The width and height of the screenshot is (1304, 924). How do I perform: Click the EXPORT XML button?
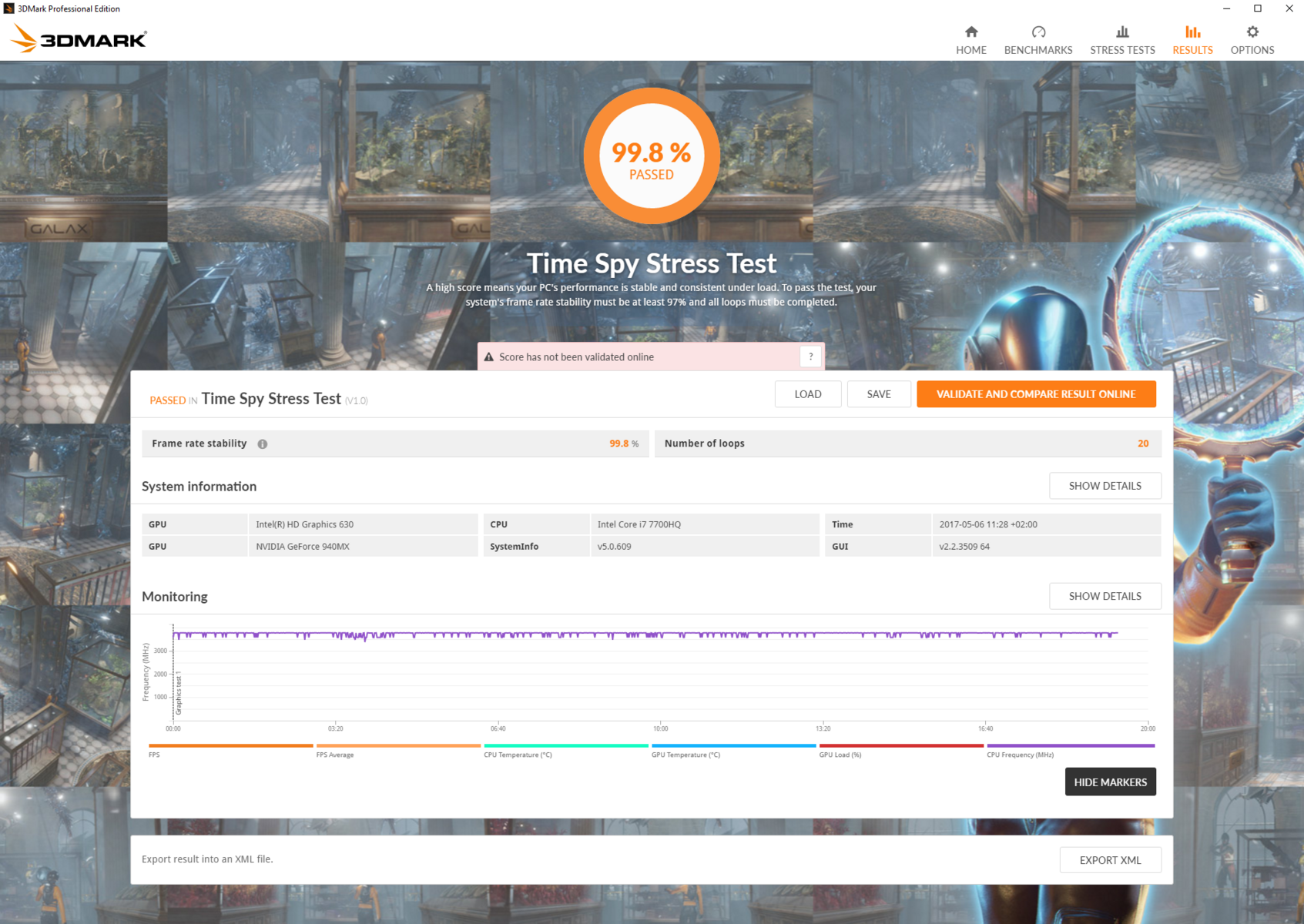tap(1111, 860)
